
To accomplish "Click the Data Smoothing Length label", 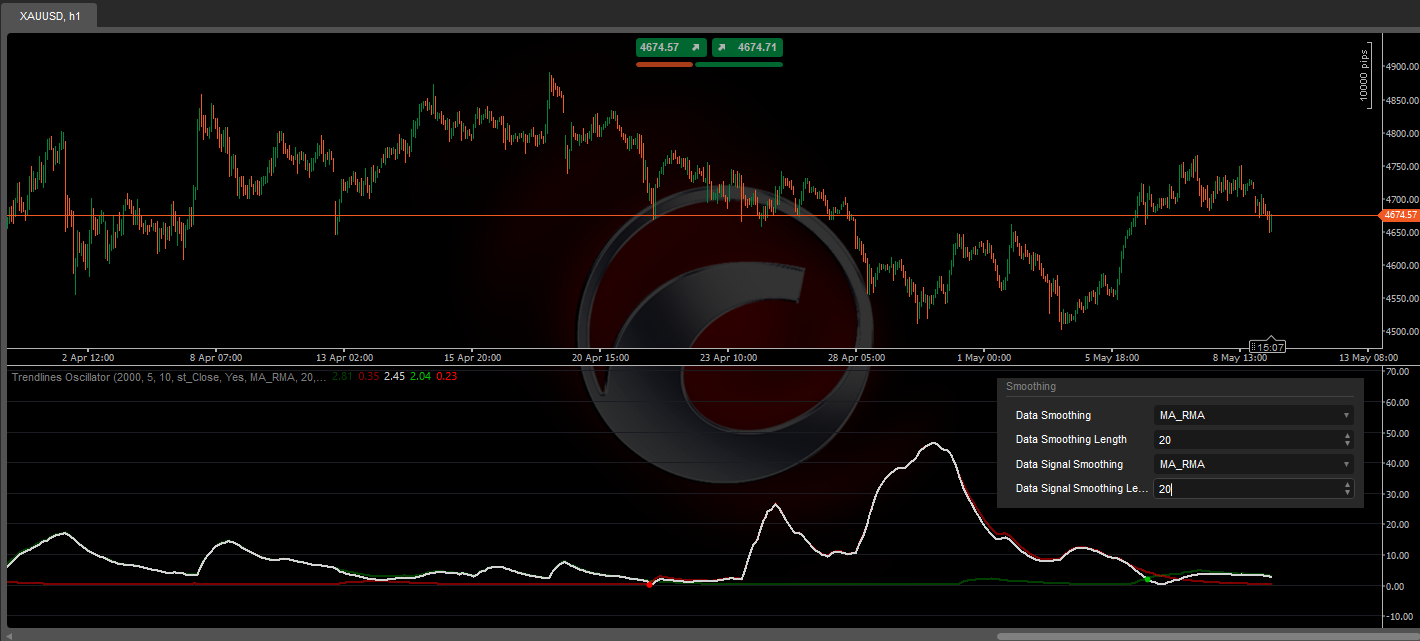I will tap(1071, 439).
